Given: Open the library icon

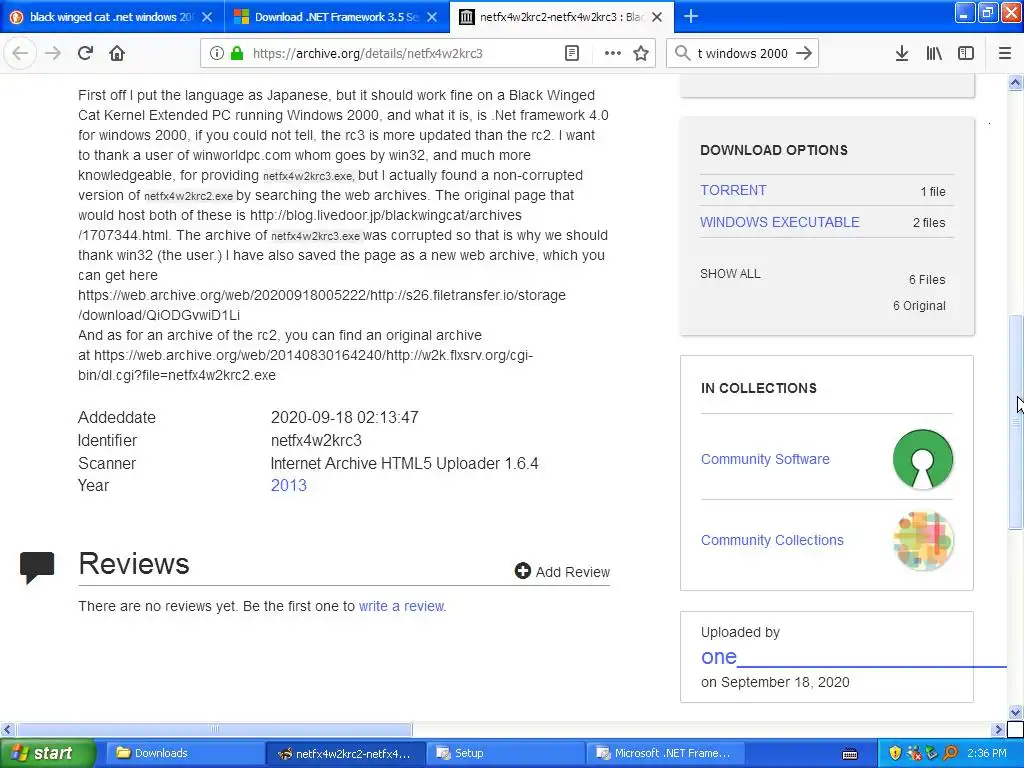Looking at the screenshot, I should pos(934,53).
